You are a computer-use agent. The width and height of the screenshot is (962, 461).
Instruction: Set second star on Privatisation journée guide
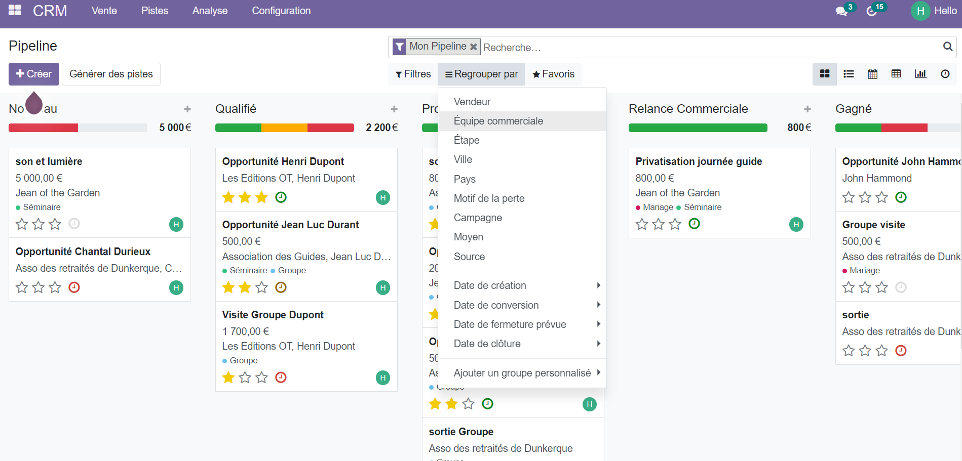[658, 224]
